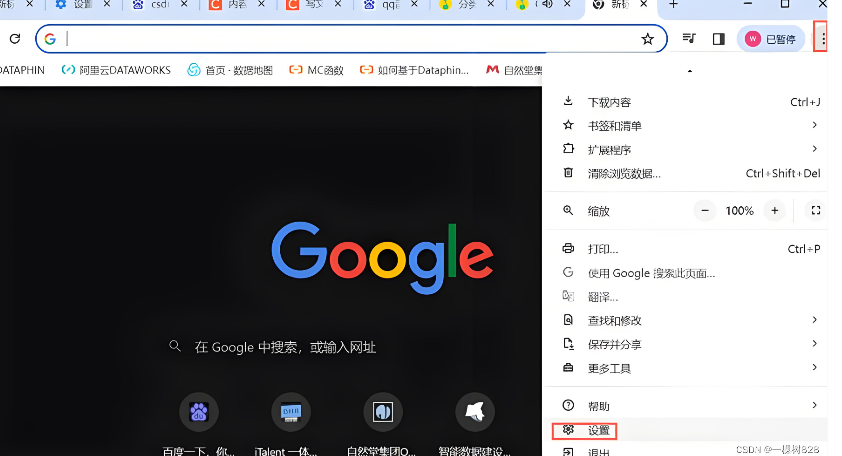Viewport: 842px width, 456px height.
Task: Click the star icon beside 书签和清单
Action: pos(568,125)
